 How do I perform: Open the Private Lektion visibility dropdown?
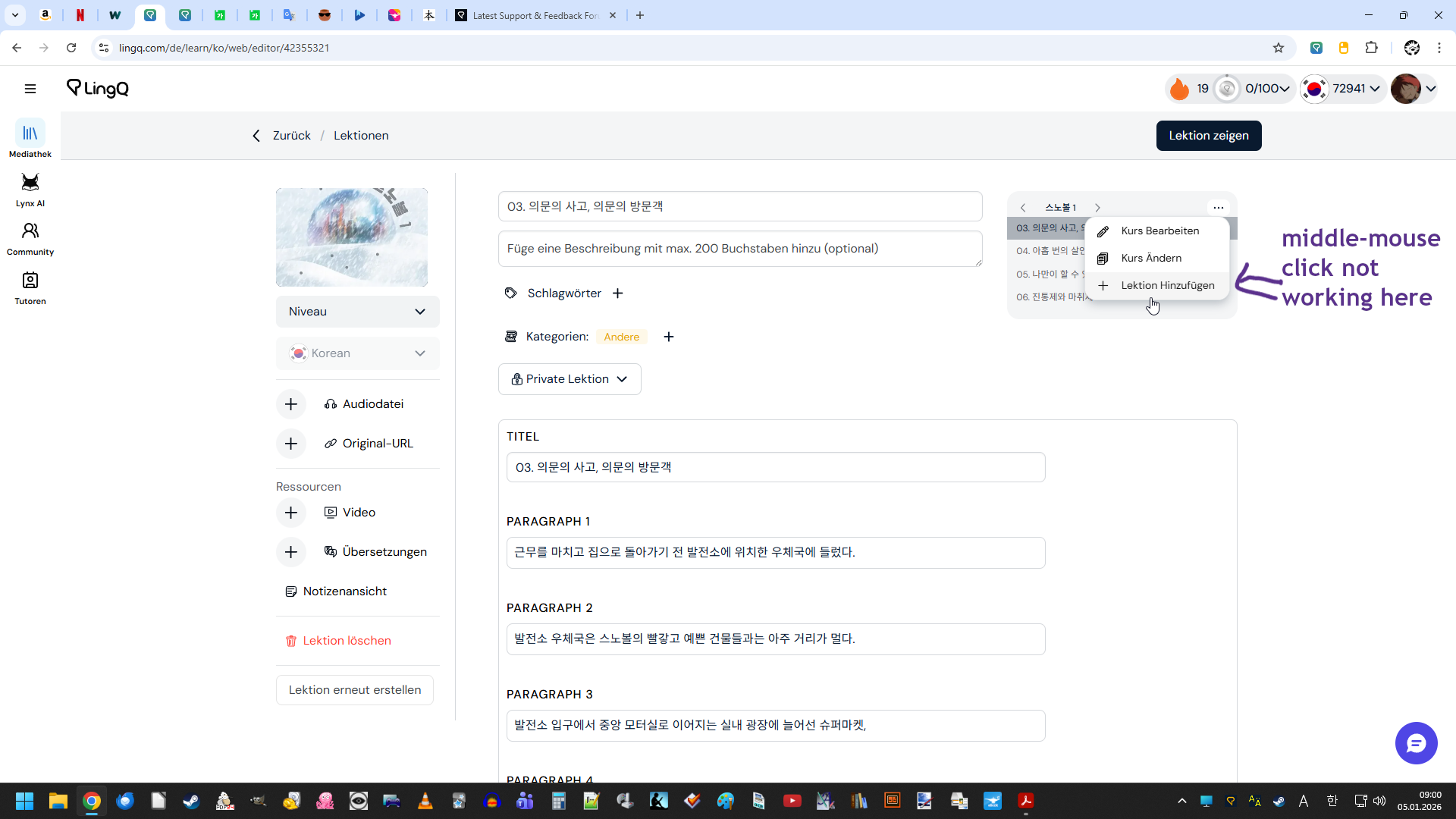[570, 379]
